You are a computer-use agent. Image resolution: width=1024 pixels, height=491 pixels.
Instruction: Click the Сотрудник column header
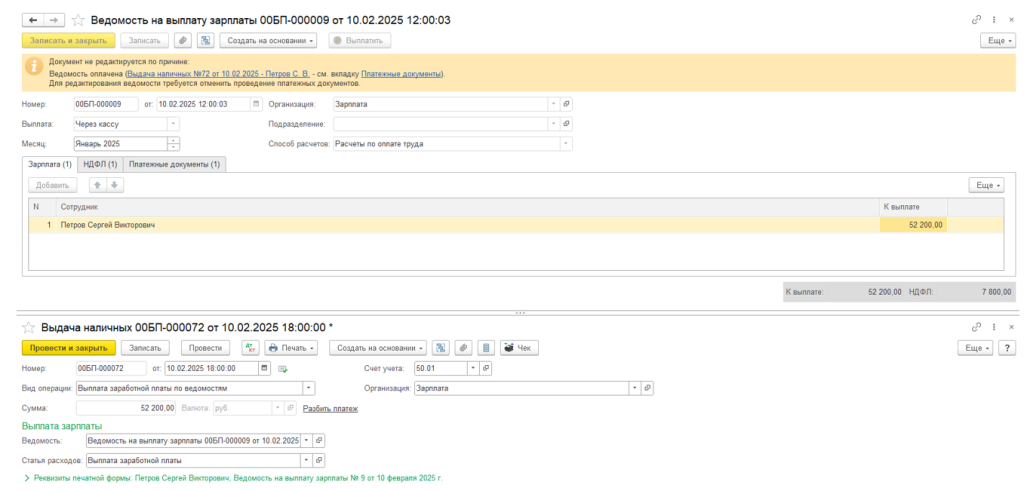[467, 206]
